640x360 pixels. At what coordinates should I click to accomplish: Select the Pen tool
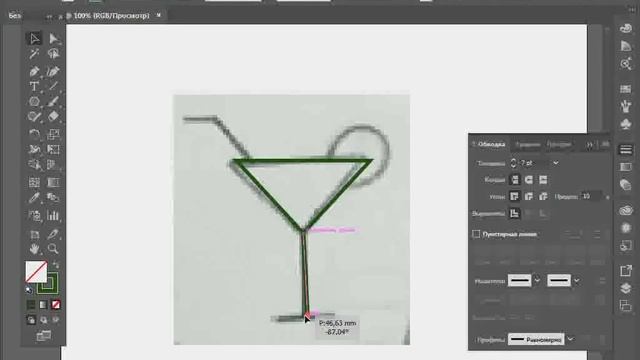coord(34,71)
